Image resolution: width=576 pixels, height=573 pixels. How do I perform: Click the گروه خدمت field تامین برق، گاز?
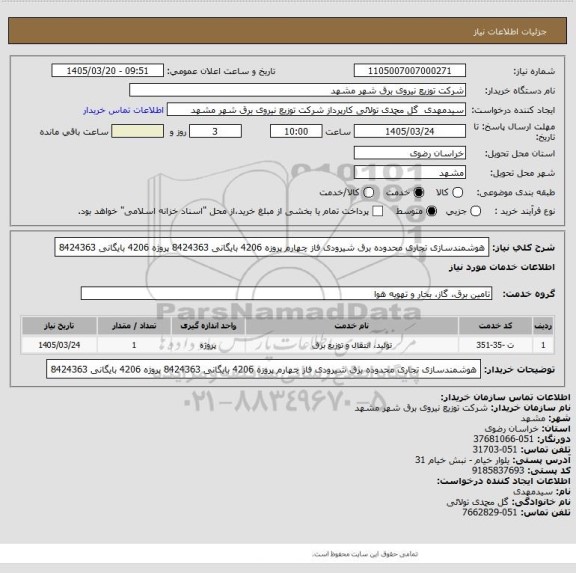pyautogui.click(x=286, y=293)
